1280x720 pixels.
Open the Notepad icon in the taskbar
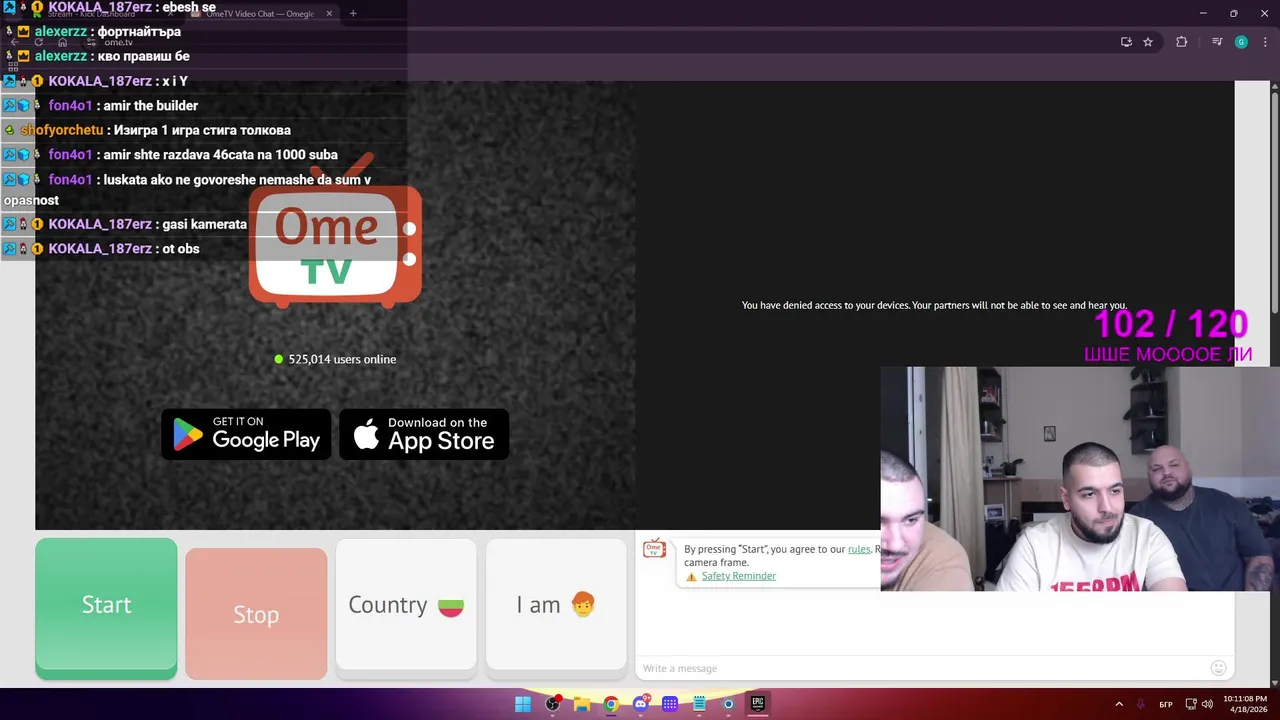tap(699, 704)
